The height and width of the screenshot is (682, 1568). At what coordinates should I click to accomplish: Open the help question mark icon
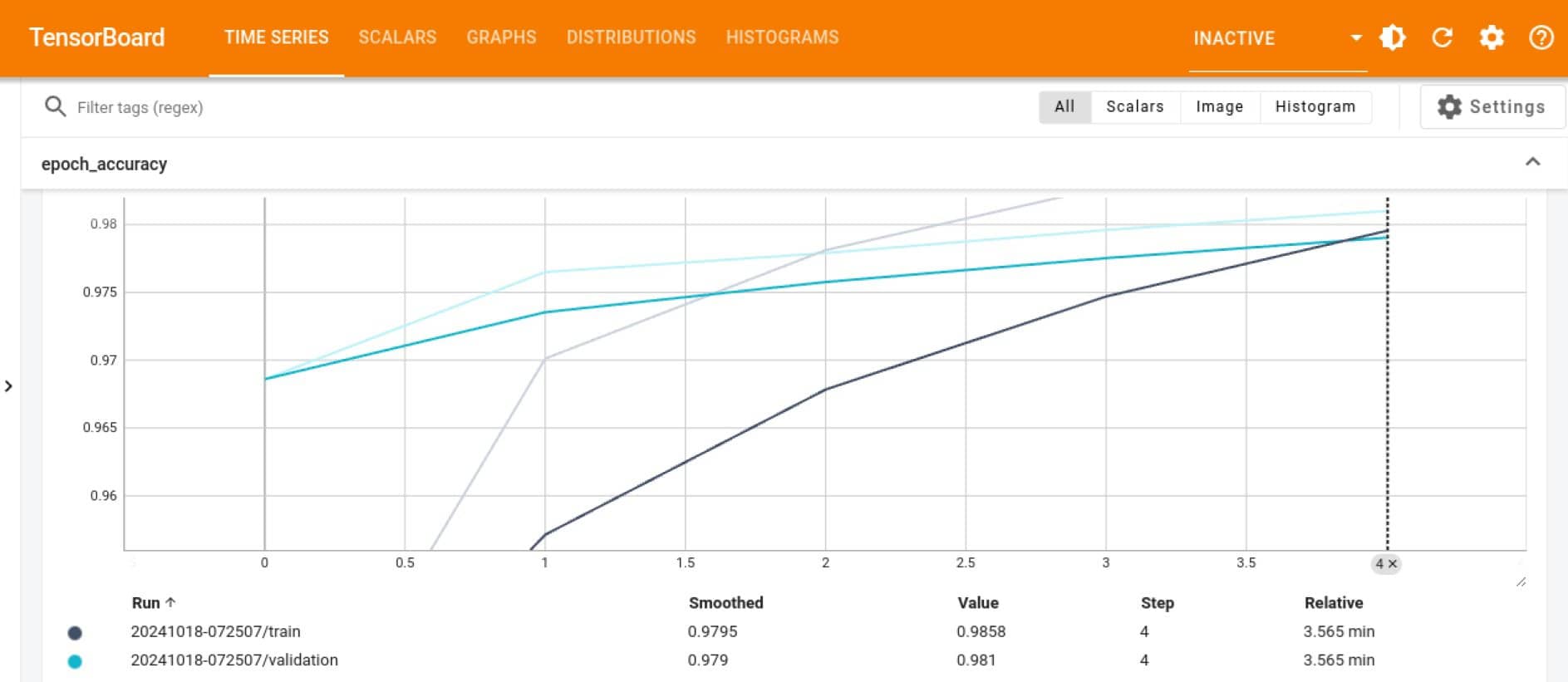pyautogui.click(x=1541, y=37)
